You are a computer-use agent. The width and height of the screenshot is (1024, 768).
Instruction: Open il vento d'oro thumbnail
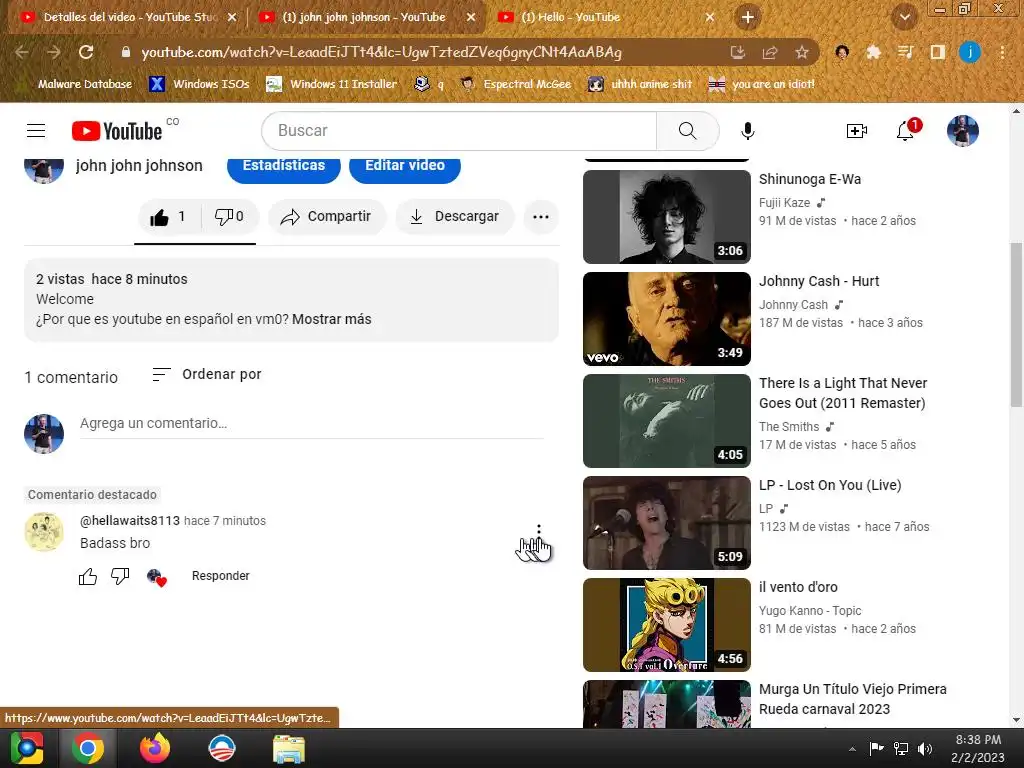point(666,625)
